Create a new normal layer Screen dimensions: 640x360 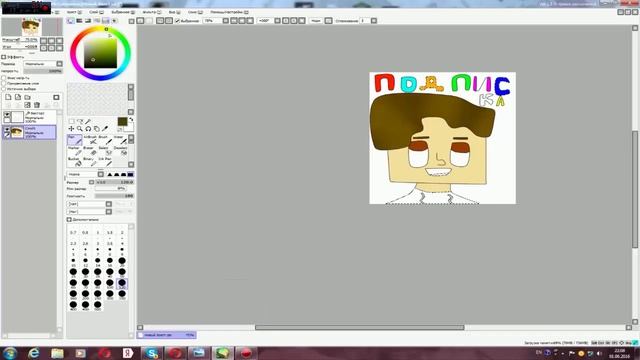tap(8, 97)
